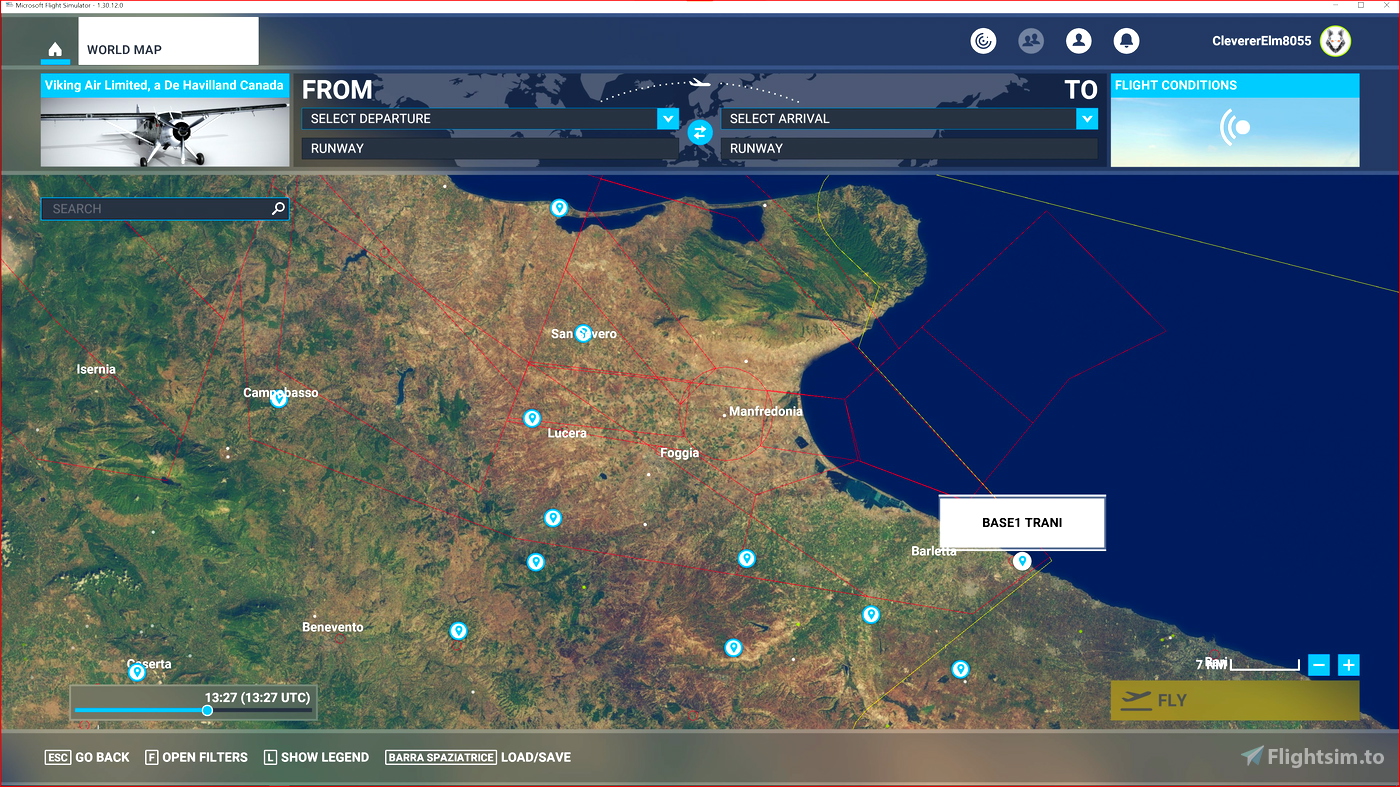Click the Select Departure field

[x=490, y=119]
